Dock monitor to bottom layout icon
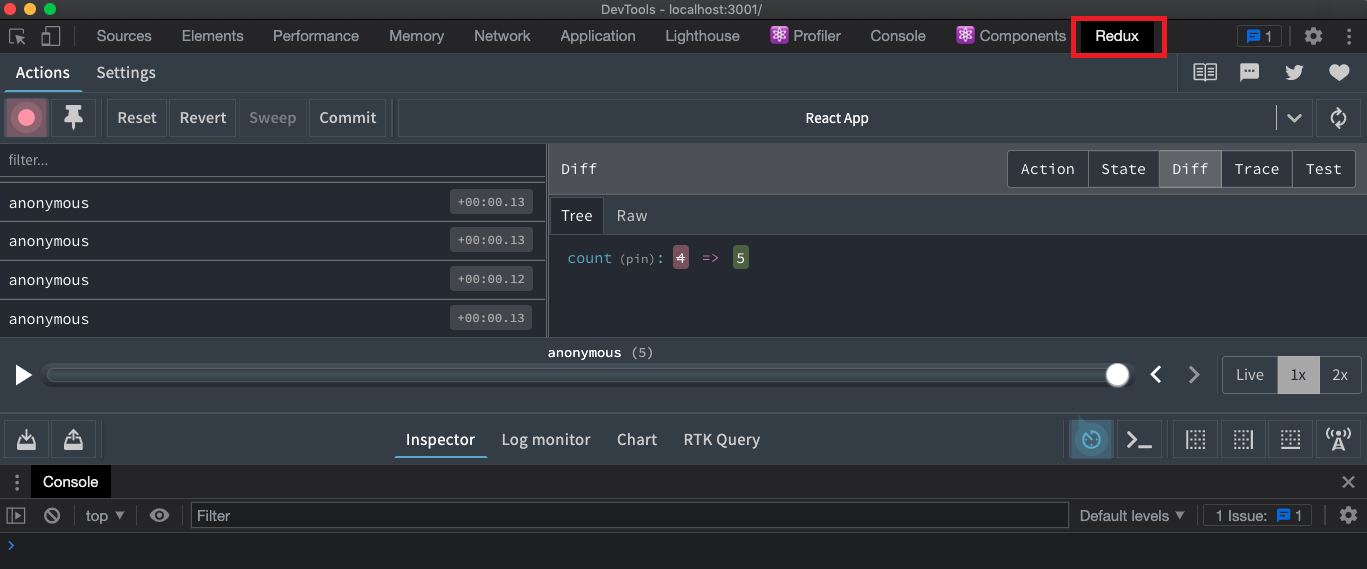This screenshot has height=569, width=1367. click(1290, 440)
